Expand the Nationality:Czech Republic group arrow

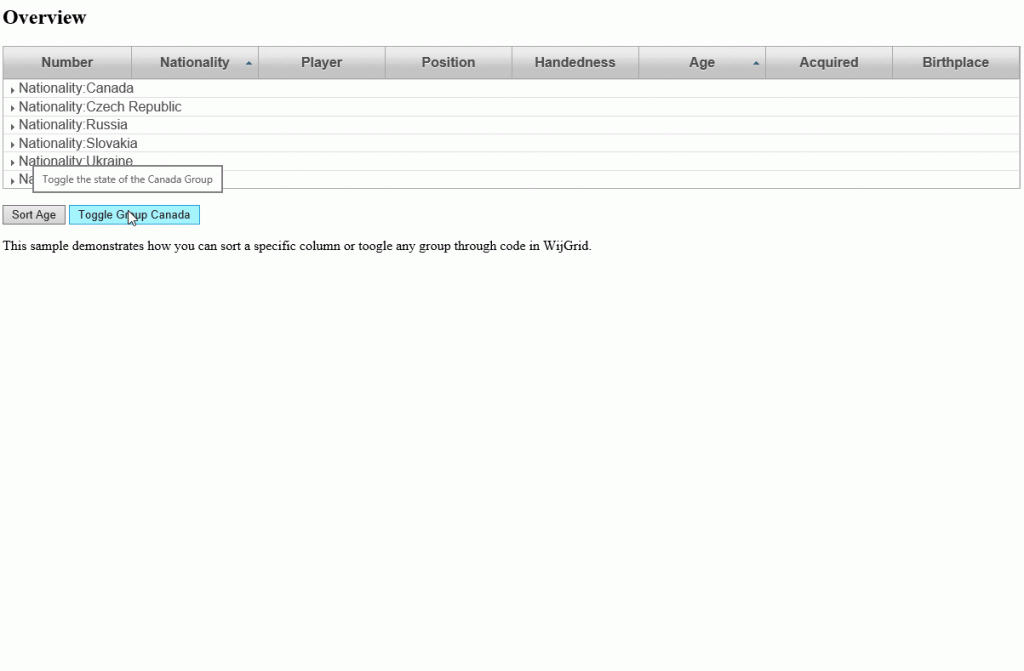[12, 108]
